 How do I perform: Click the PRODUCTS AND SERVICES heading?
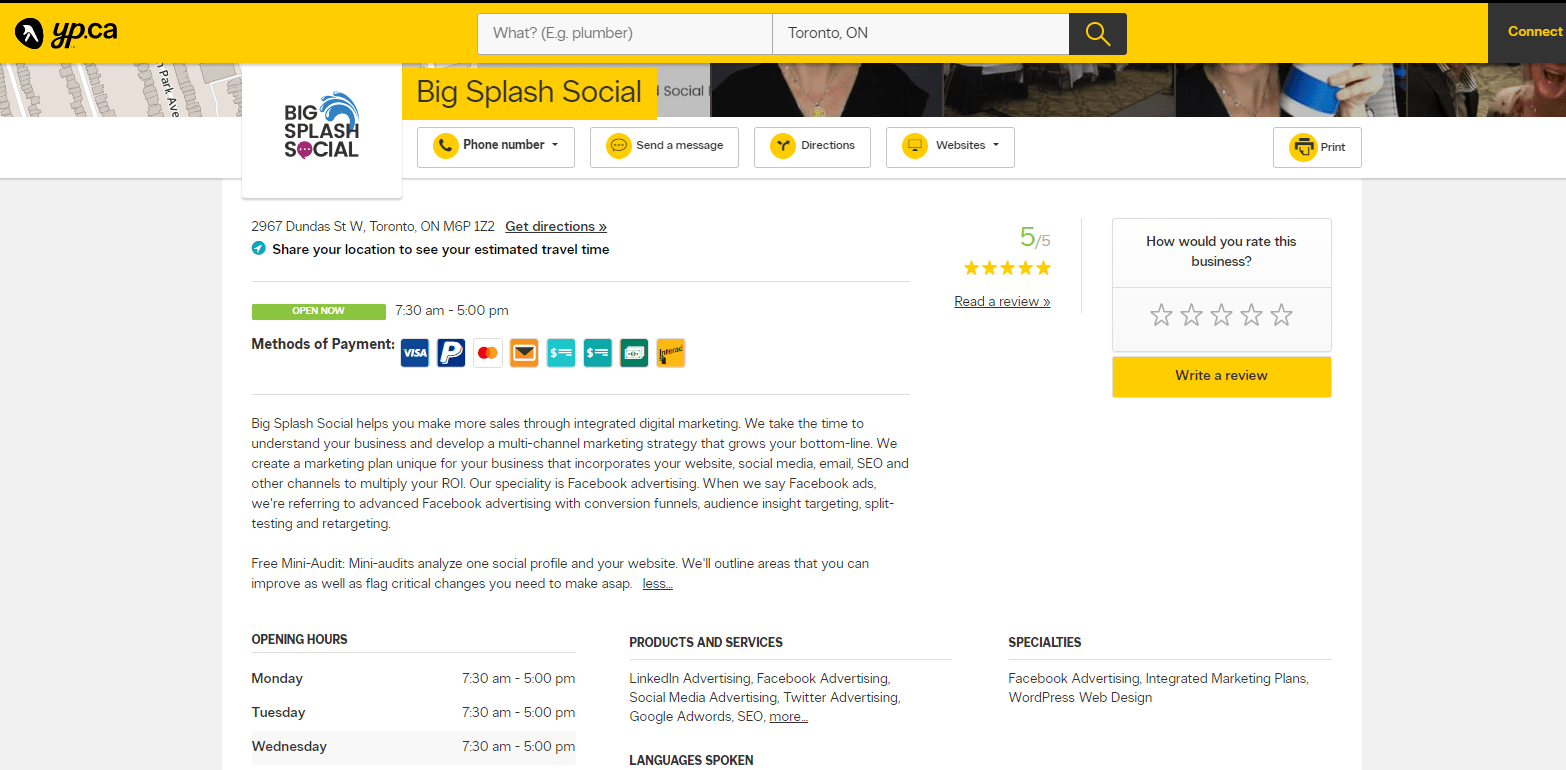point(706,643)
